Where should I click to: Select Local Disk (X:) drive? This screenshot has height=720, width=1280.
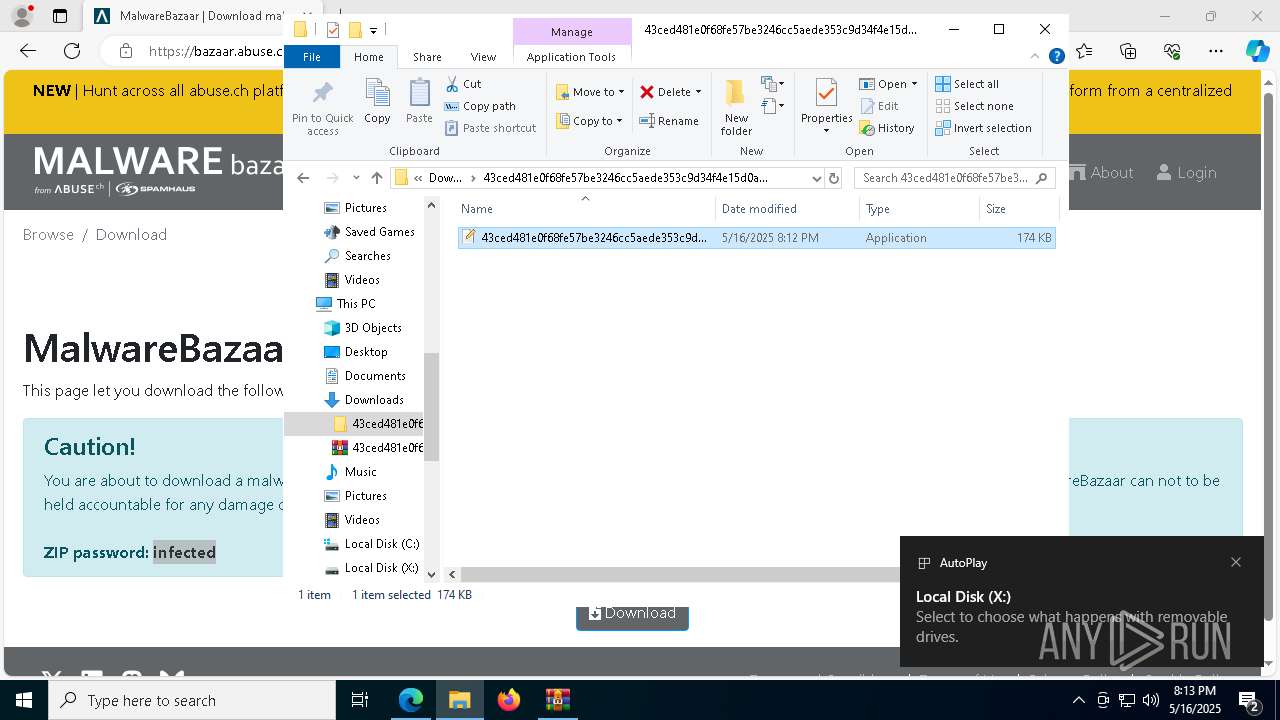(371, 568)
